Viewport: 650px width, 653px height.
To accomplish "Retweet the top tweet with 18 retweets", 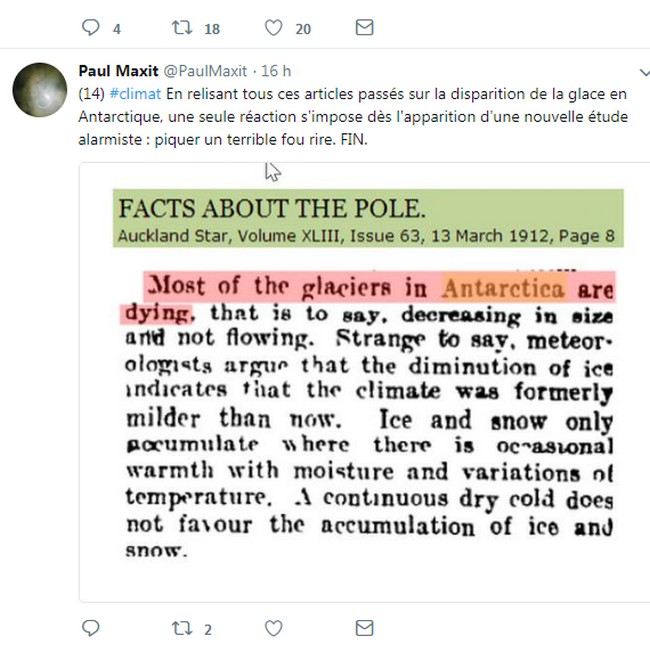I will (x=182, y=28).
